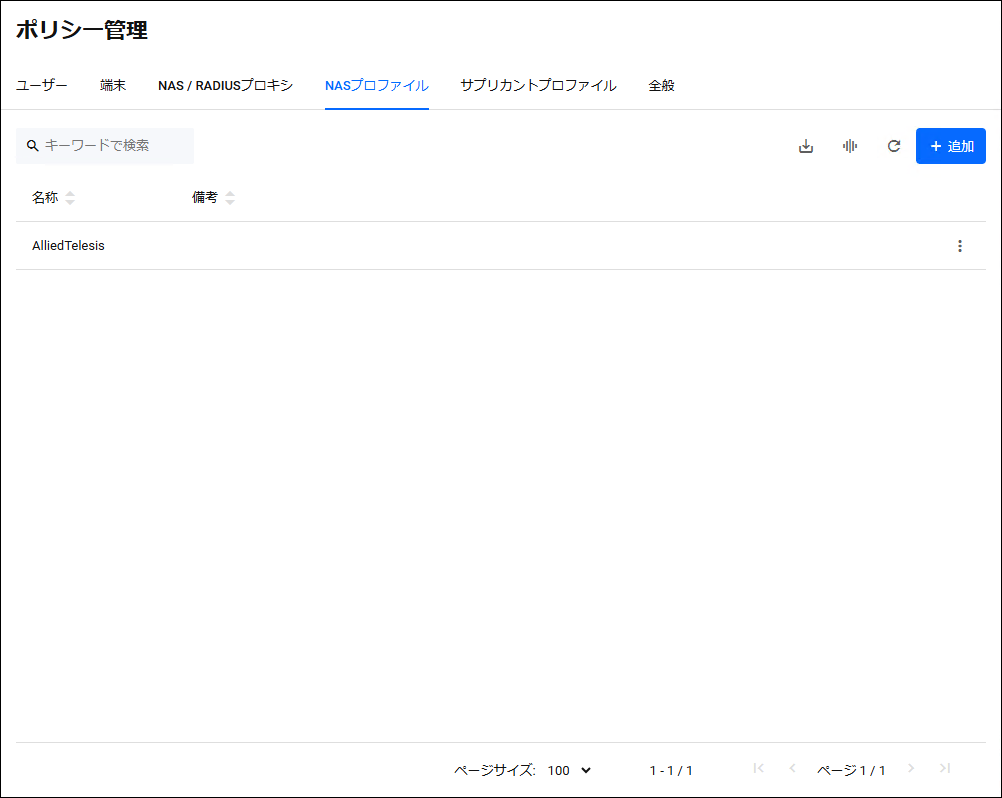Open the page size 100 dropdown
This screenshot has height=798, width=1002.
tap(569, 771)
